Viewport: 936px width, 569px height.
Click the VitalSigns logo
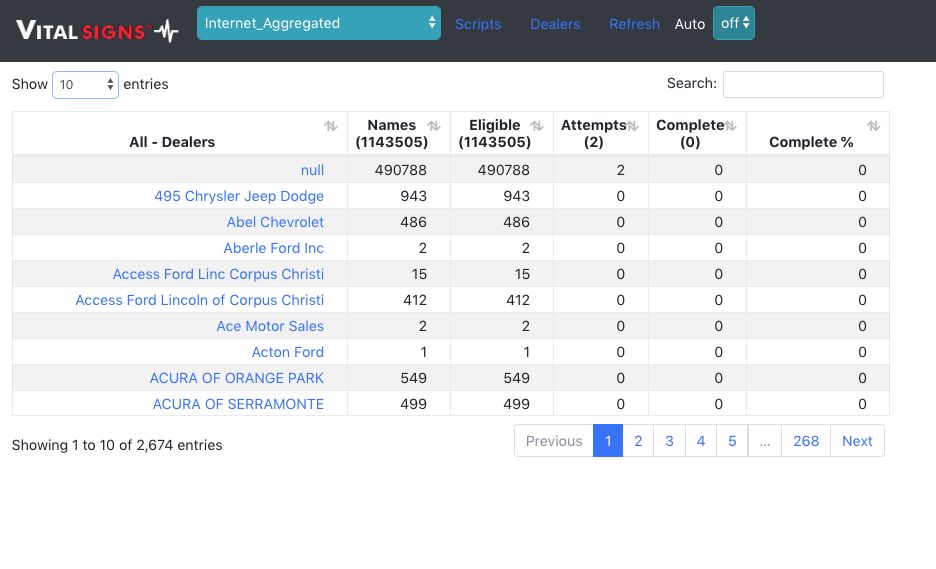click(x=97, y=30)
